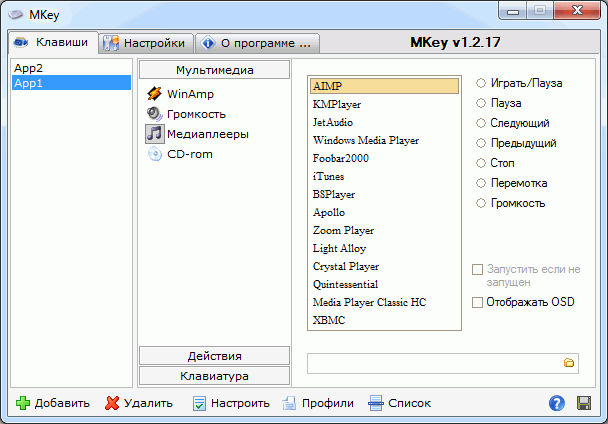
Task: Click the Настроить checklist icon
Action: pos(199,403)
